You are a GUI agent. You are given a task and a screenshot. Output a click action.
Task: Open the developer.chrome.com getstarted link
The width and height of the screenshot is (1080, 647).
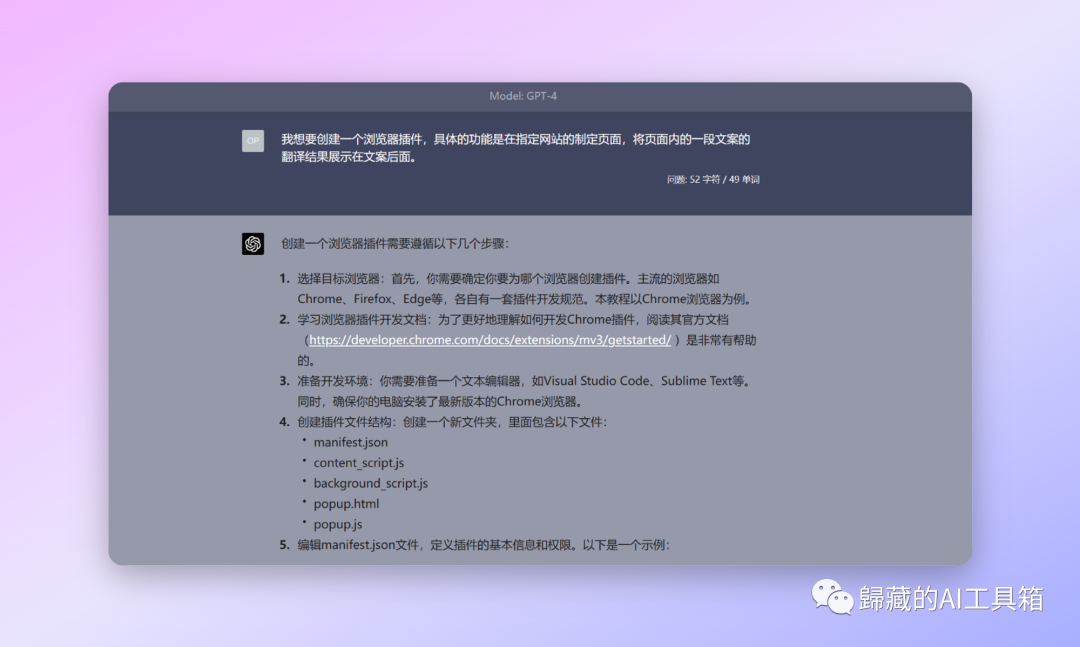pyautogui.click(x=490, y=340)
